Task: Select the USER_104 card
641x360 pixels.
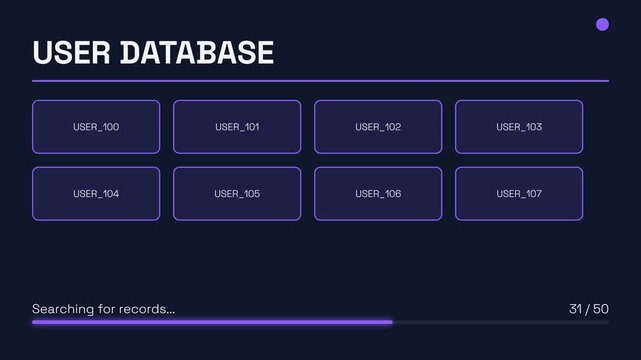Action: pyautogui.click(x=96, y=194)
